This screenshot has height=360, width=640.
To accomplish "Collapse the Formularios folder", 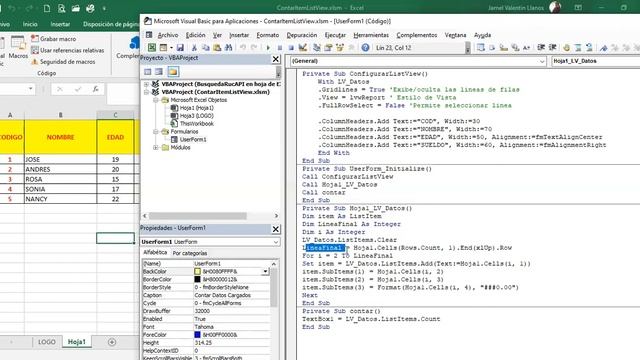I will click(x=156, y=132).
